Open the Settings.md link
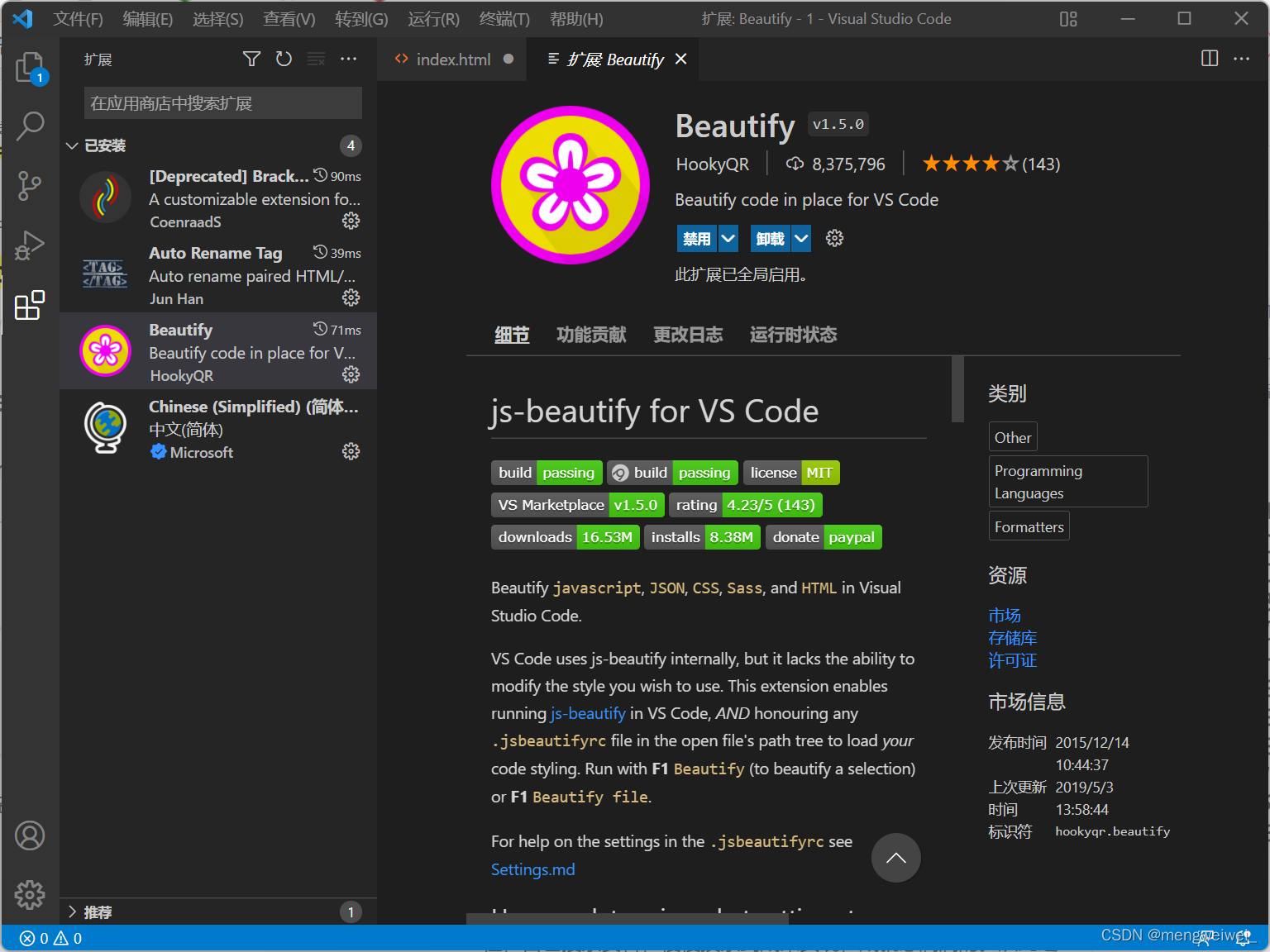The image size is (1270, 952). pyautogui.click(x=533, y=869)
